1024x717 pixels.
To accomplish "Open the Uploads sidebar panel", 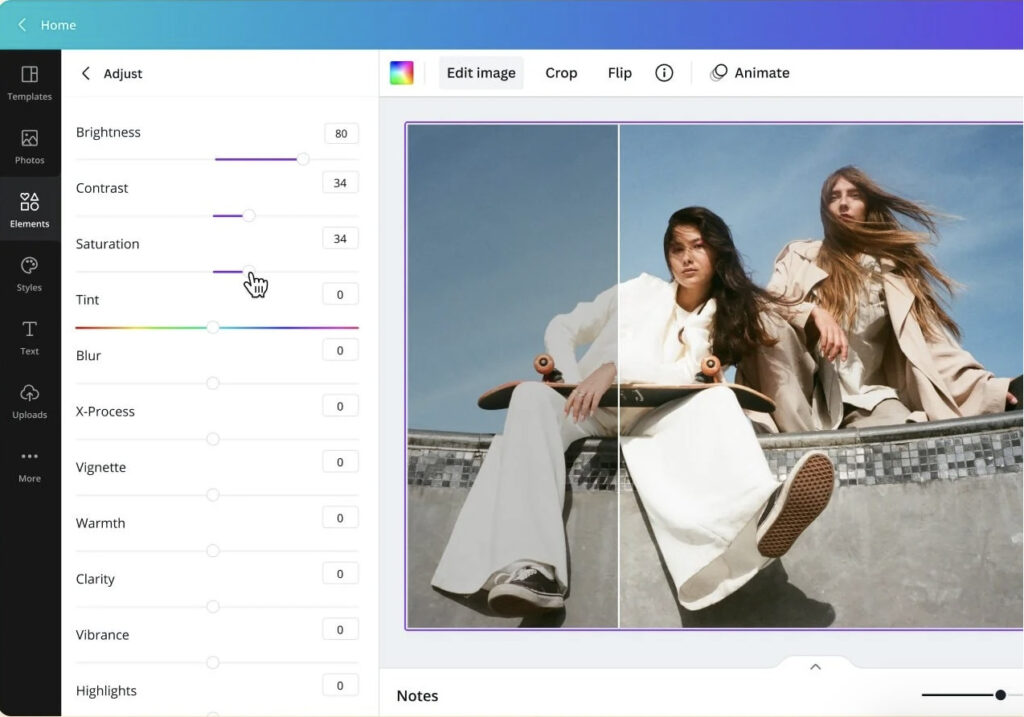I will pos(29,402).
